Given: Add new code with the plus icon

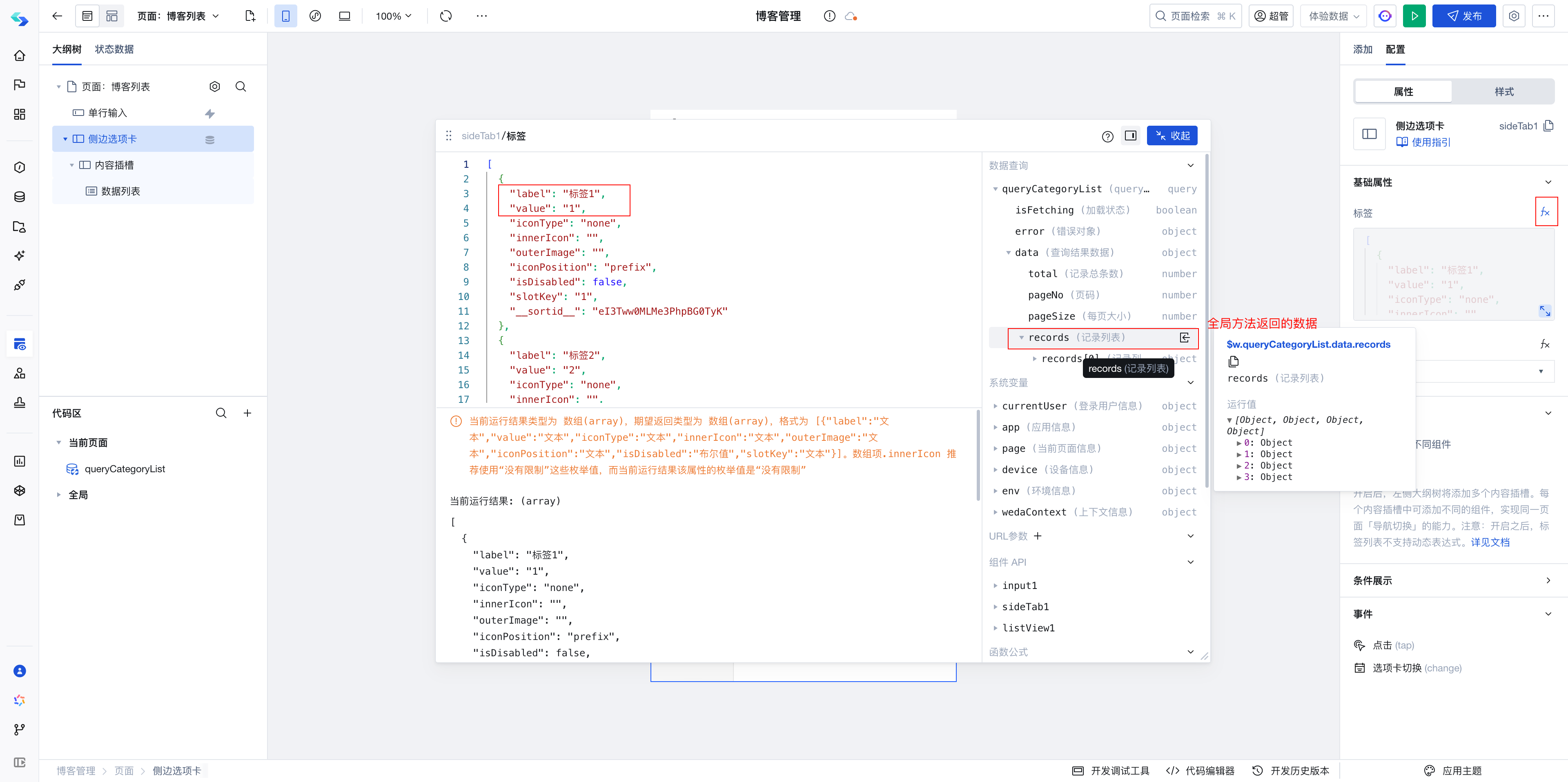Looking at the screenshot, I should [x=248, y=413].
